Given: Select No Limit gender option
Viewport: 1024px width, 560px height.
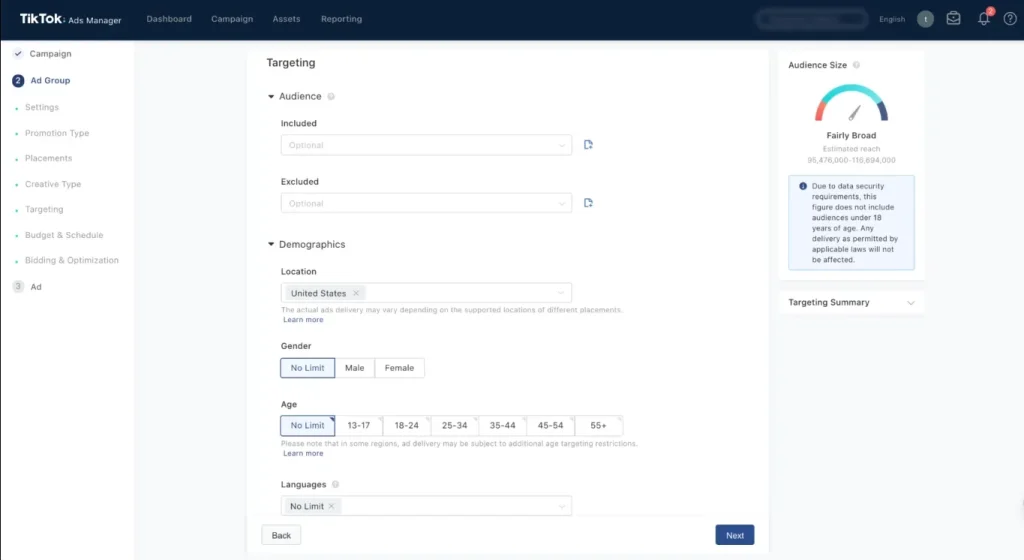Looking at the screenshot, I should click(x=308, y=367).
